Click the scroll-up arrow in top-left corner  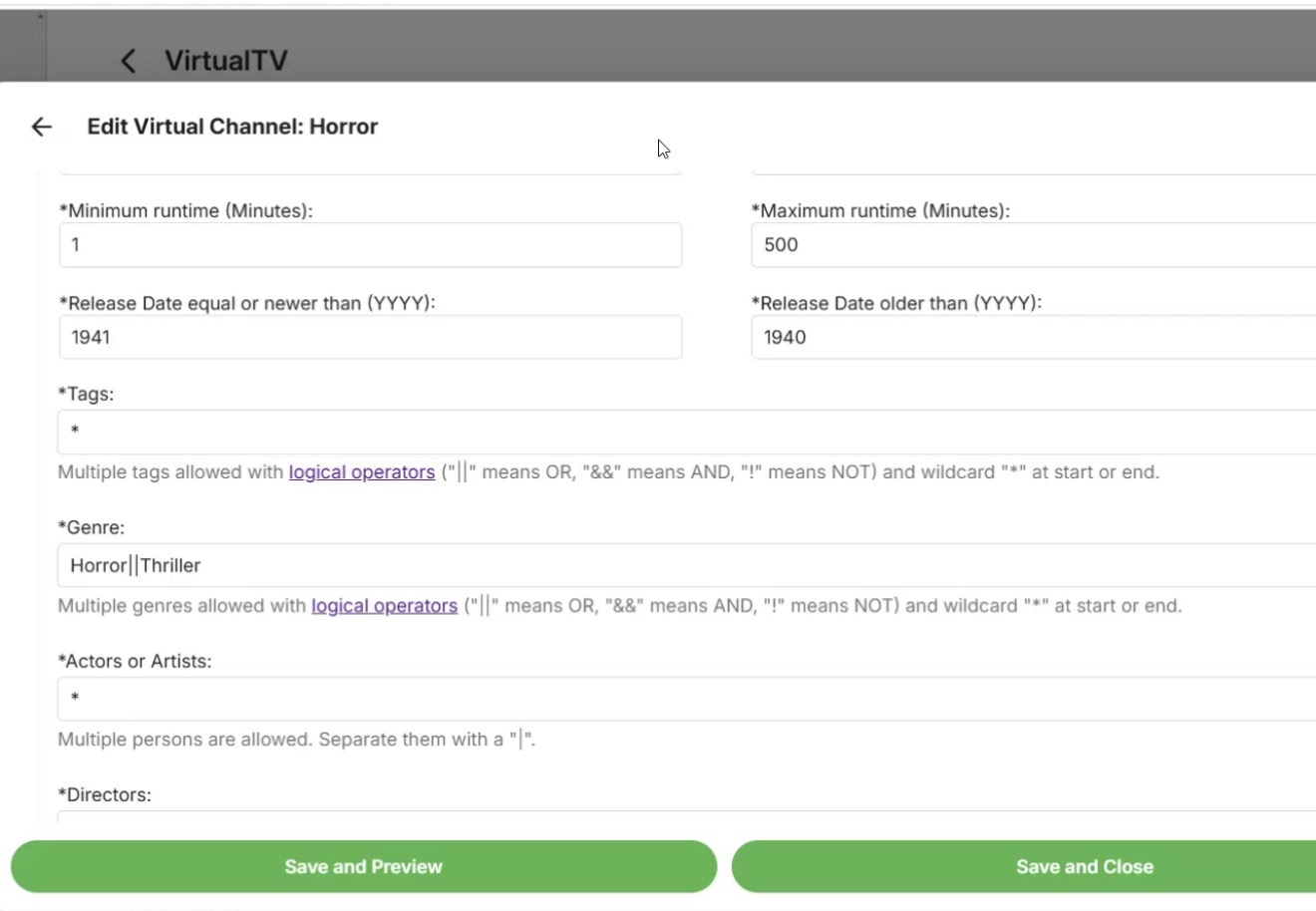41,17
